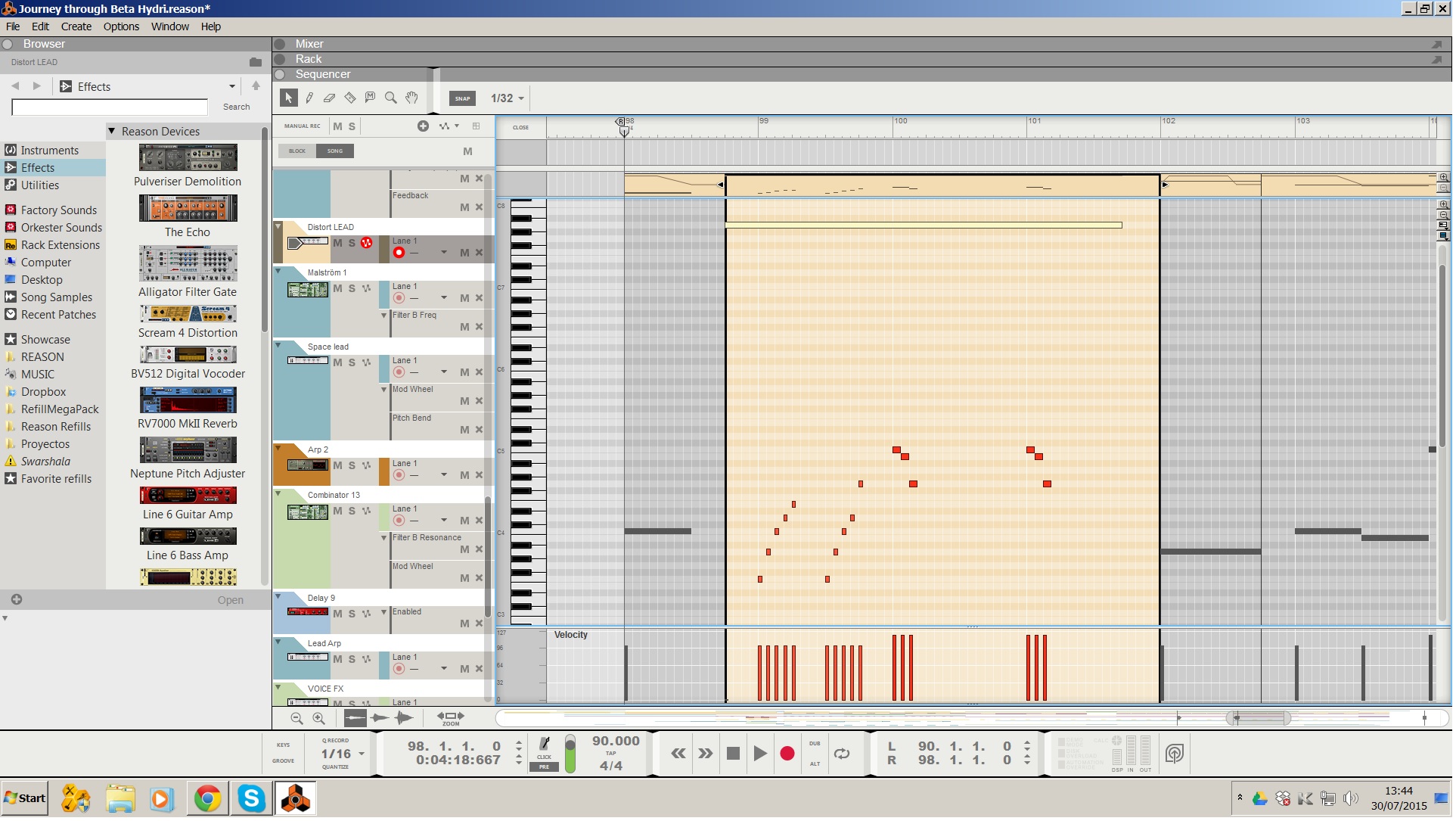
Task: Toggle record enable on Arp 2 Lane 1
Action: pos(399,476)
